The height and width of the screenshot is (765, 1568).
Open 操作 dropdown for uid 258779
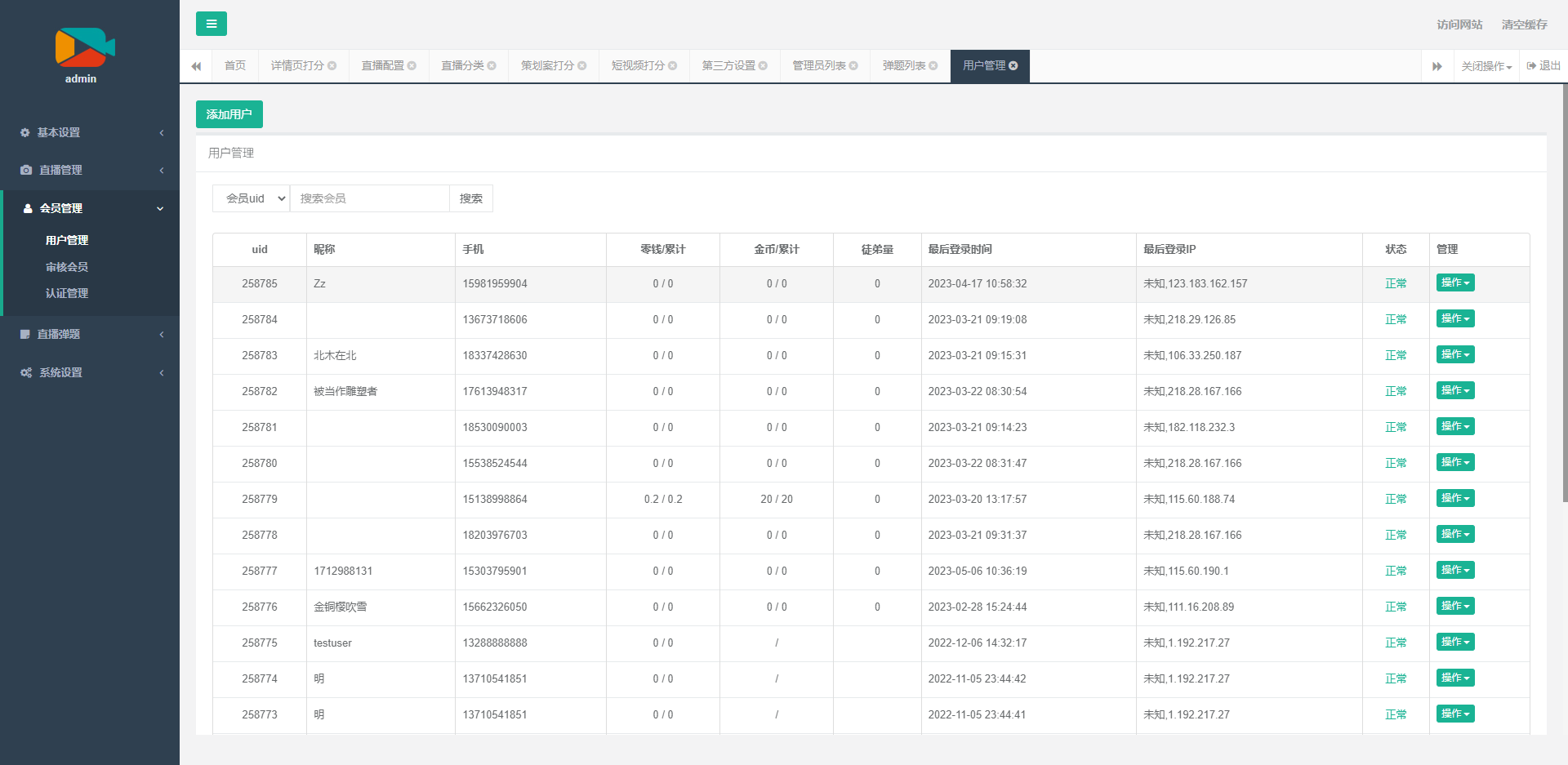(1455, 498)
